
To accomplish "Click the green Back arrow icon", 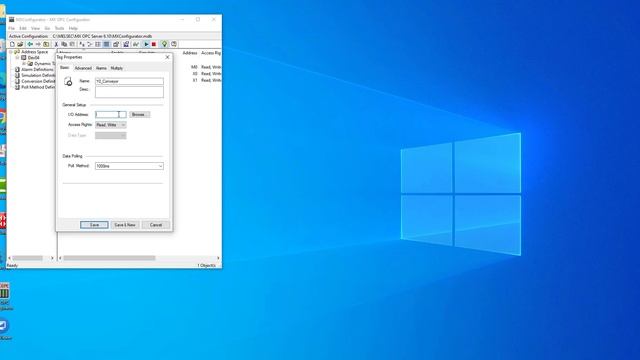I will coord(30,44).
